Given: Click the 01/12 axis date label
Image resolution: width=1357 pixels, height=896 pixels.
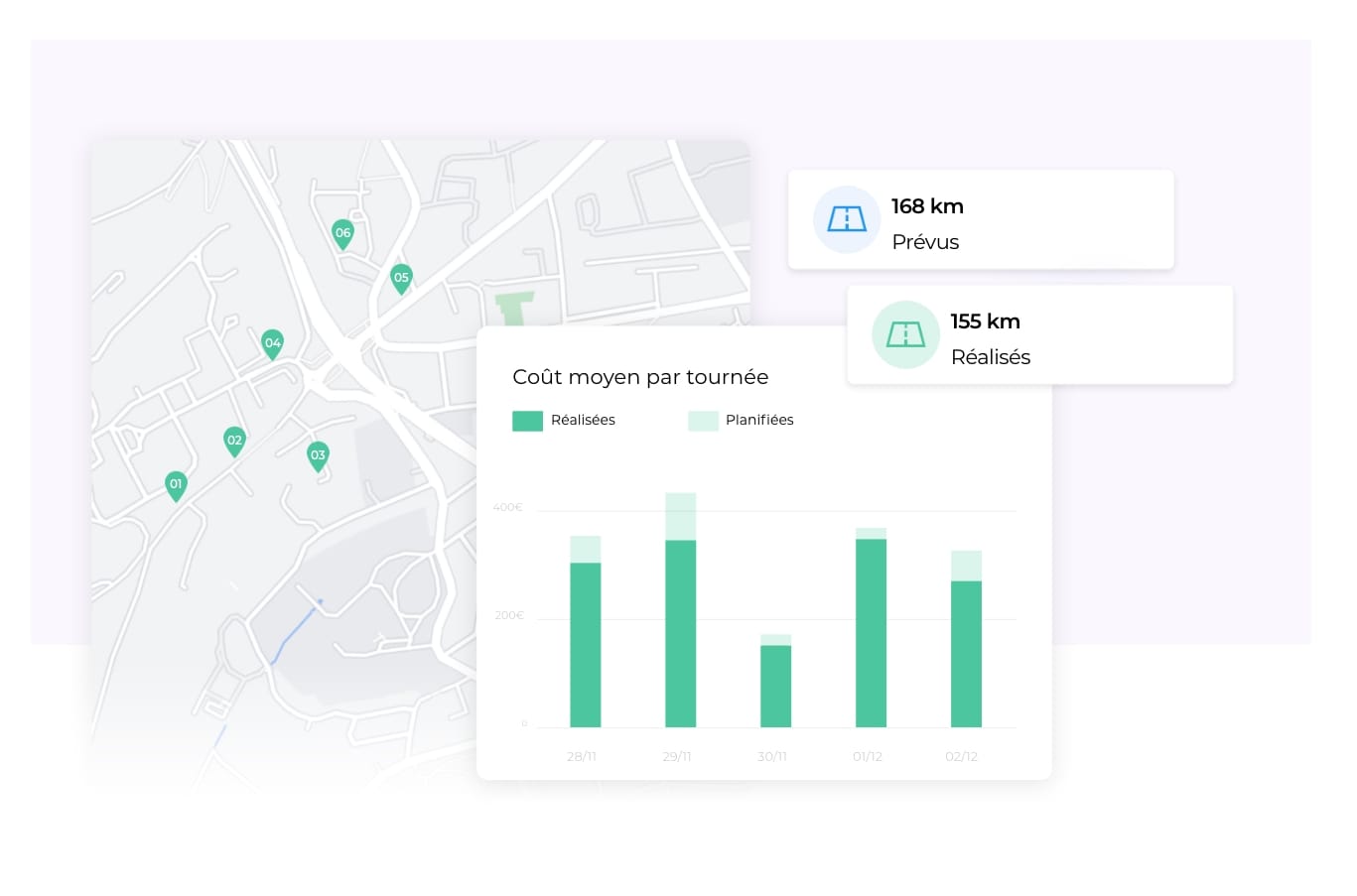Looking at the screenshot, I should pos(868,756).
